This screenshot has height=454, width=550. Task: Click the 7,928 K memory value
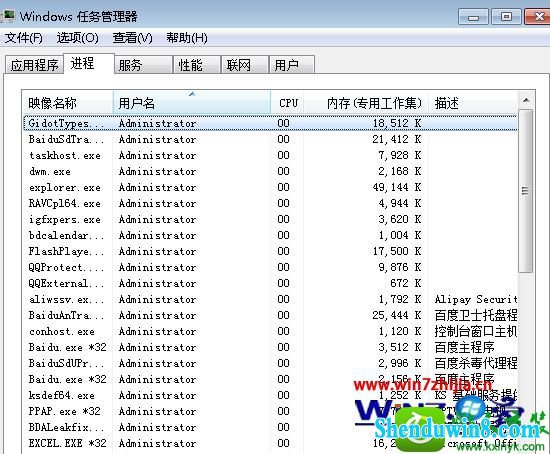click(400, 155)
